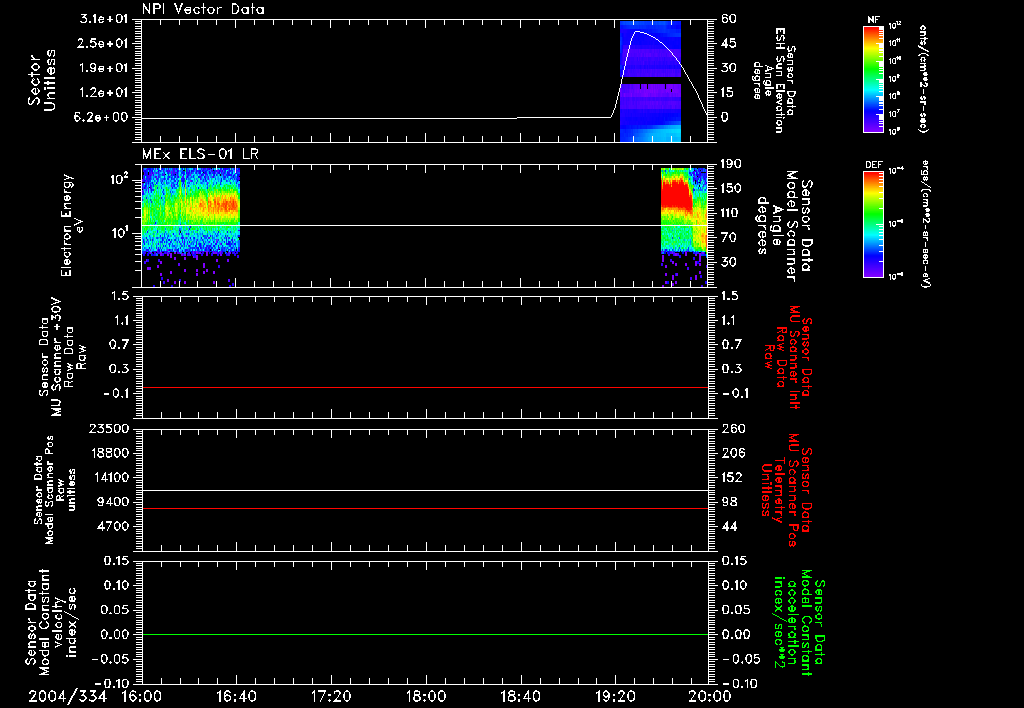This screenshot has width=1024, height=708.
Task: Click the green velocity line in bottom panel
Action: [x=425, y=634]
